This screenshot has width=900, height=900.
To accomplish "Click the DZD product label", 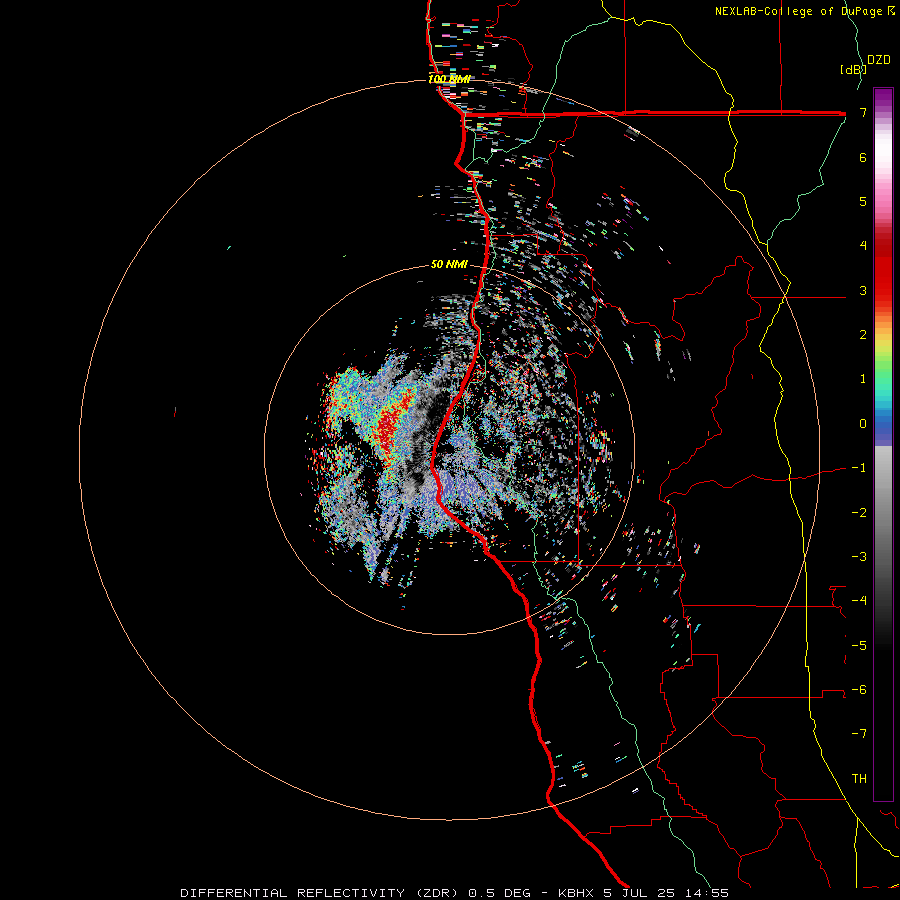I will click(x=879, y=60).
